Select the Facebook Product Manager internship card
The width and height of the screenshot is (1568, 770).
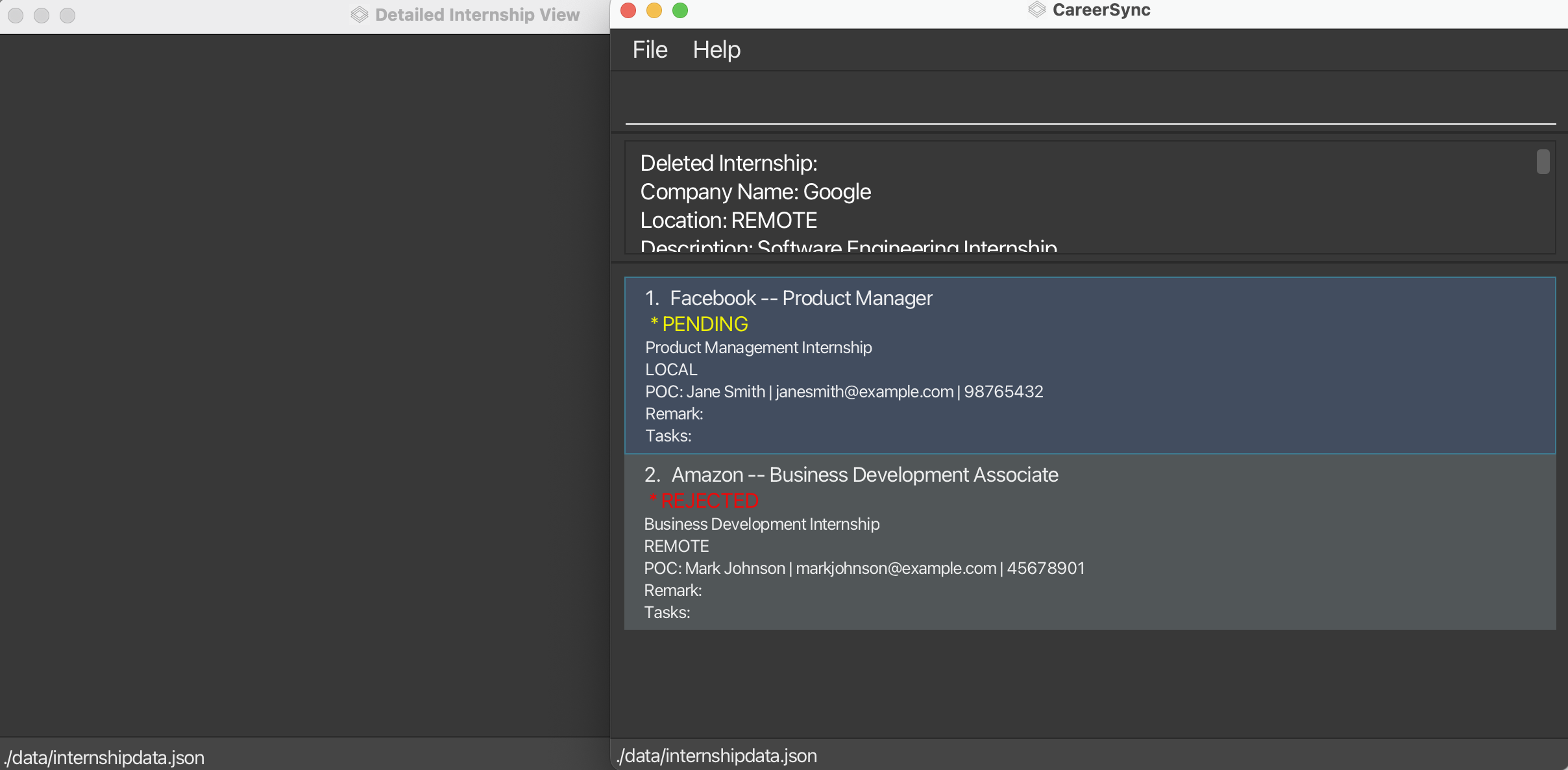point(1089,365)
